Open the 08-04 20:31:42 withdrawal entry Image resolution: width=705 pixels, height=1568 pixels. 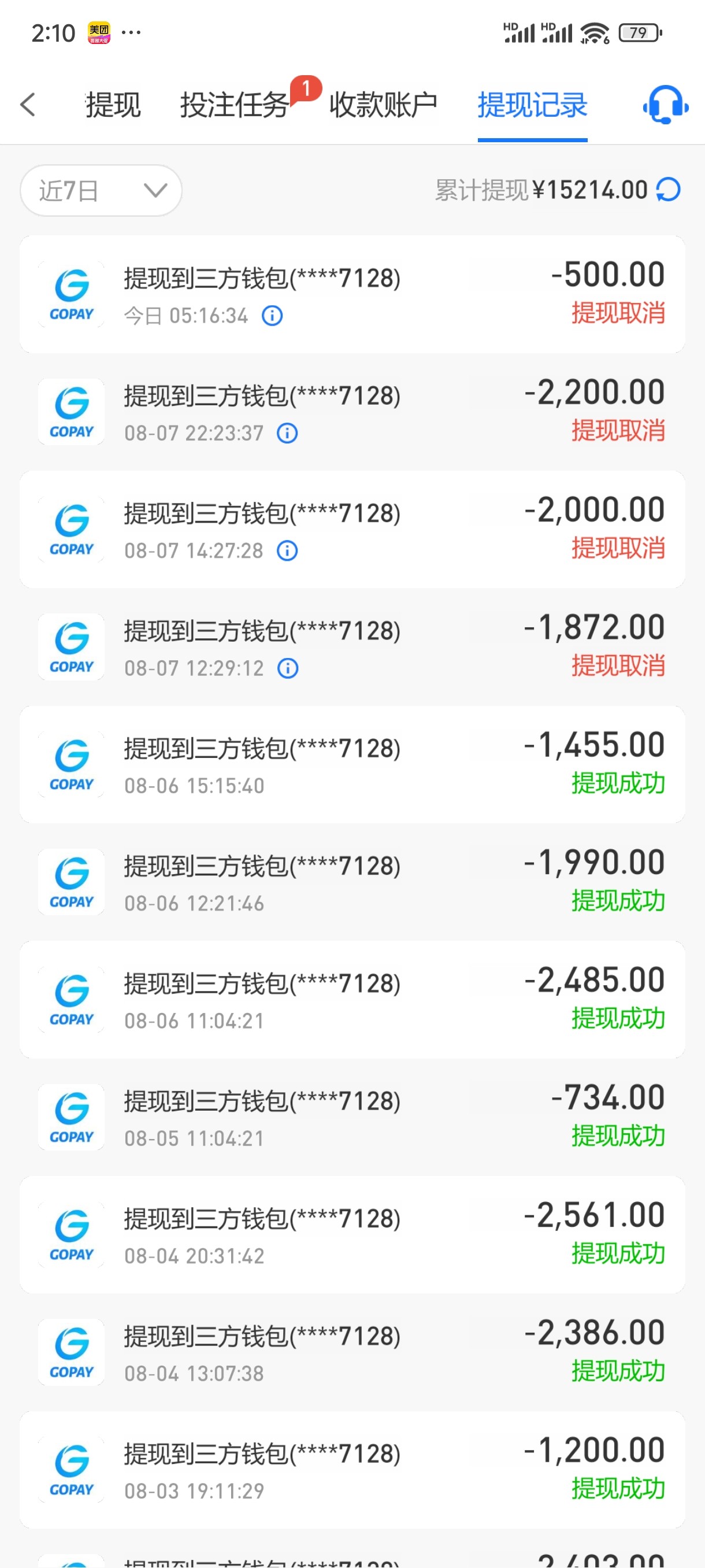tap(352, 1234)
